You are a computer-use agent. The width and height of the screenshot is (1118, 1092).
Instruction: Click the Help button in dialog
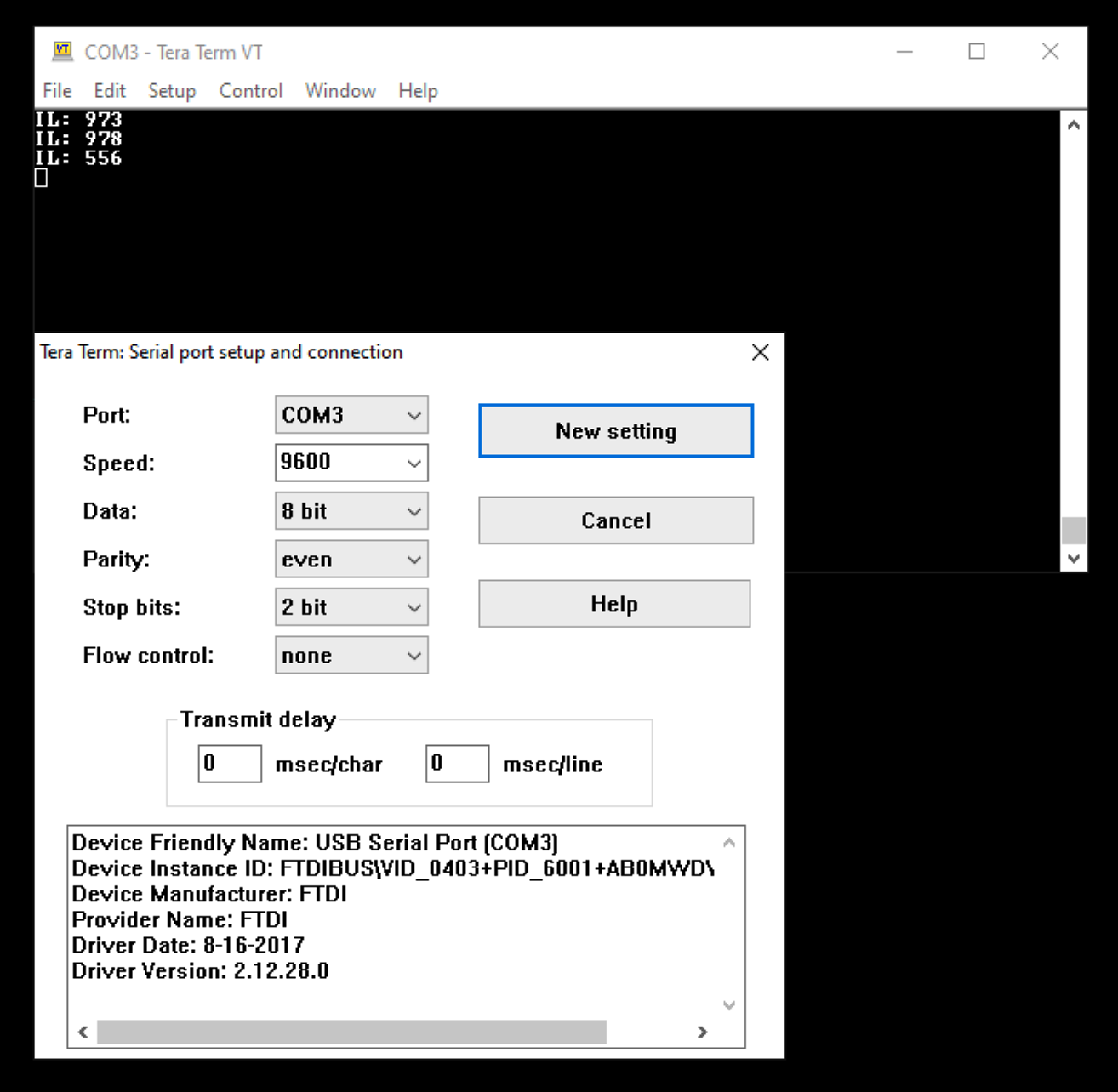614,604
